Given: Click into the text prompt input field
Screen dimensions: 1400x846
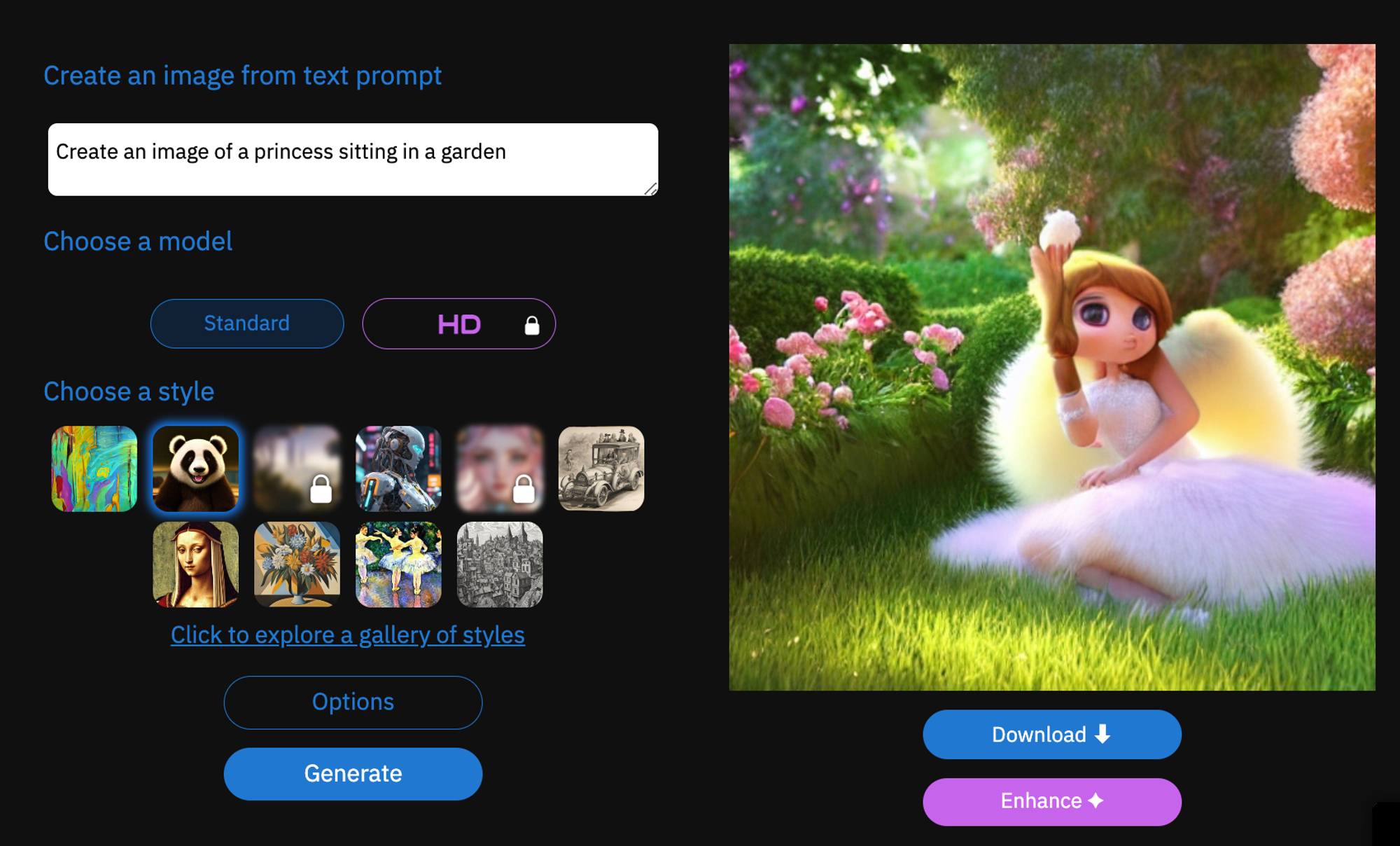Looking at the screenshot, I should pyautogui.click(x=353, y=160).
